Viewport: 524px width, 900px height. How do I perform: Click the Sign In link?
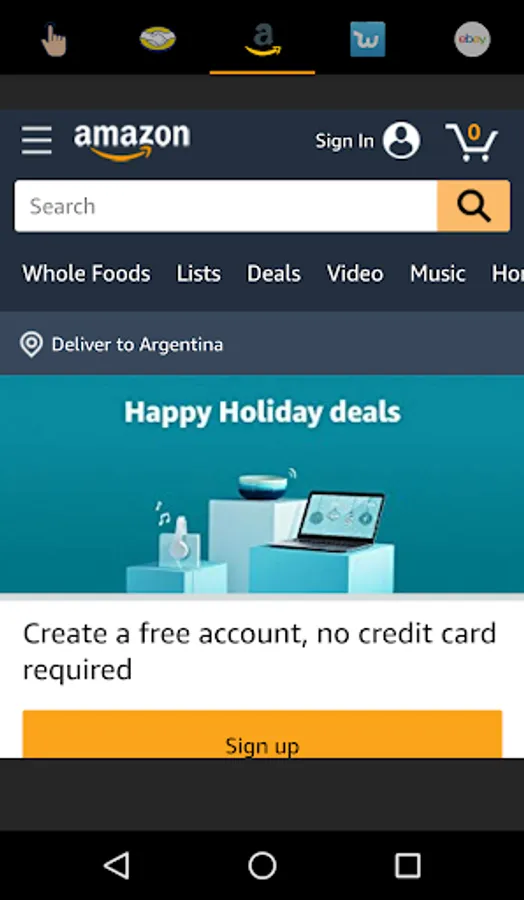pos(344,141)
